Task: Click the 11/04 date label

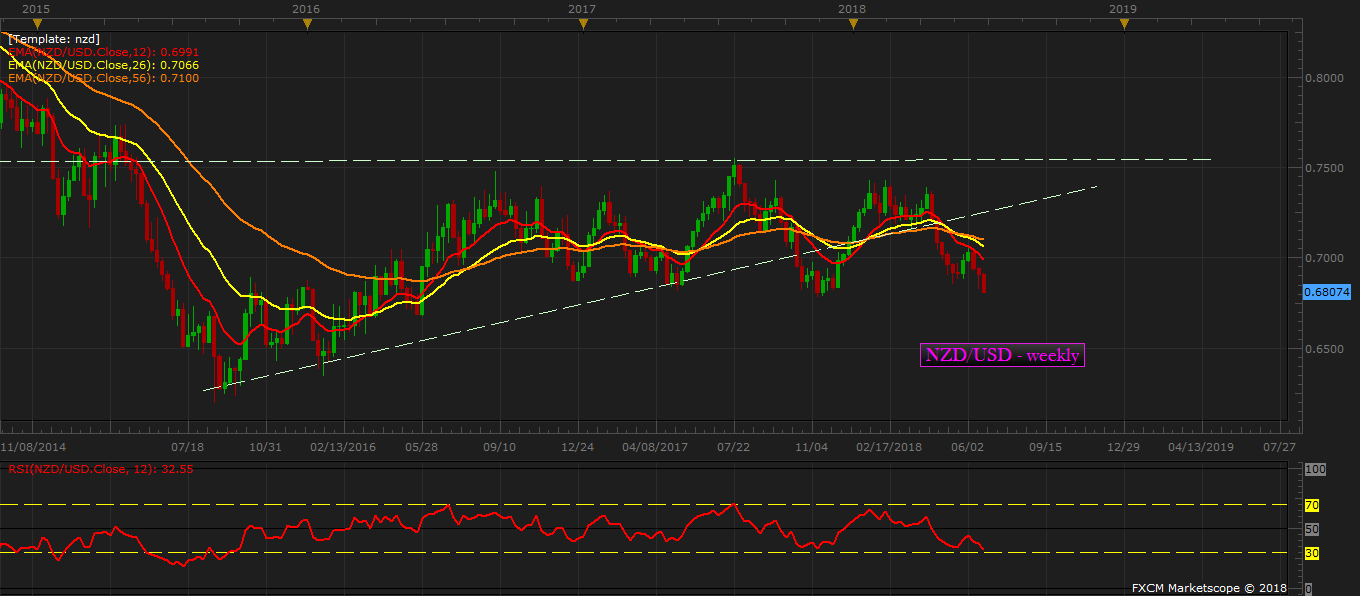Action: point(811,447)
